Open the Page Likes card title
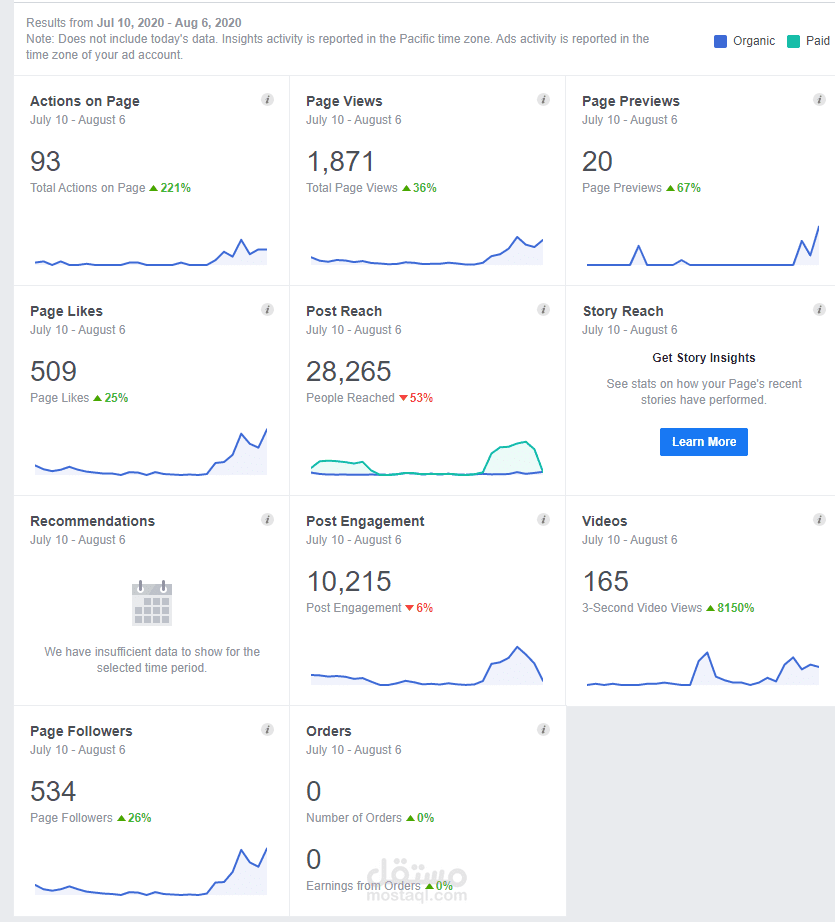 66,311
